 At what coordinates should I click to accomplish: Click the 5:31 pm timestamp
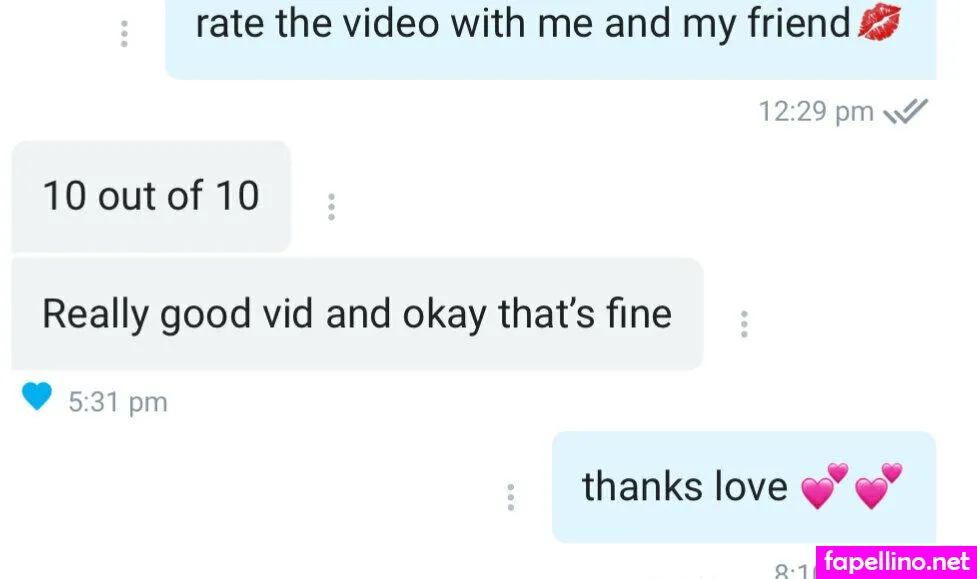[118, 402]
